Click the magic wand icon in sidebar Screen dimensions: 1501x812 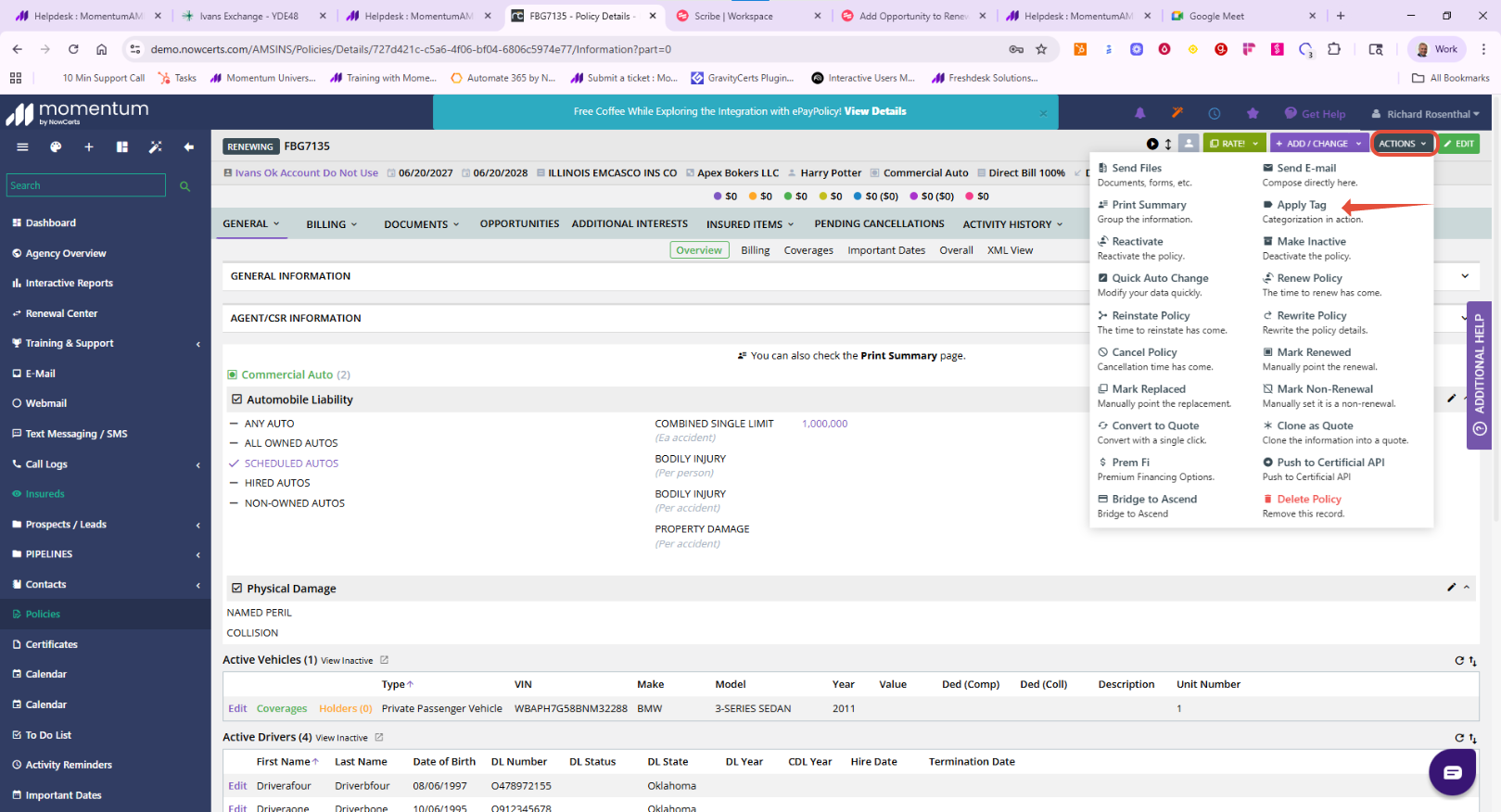point(155,146)
